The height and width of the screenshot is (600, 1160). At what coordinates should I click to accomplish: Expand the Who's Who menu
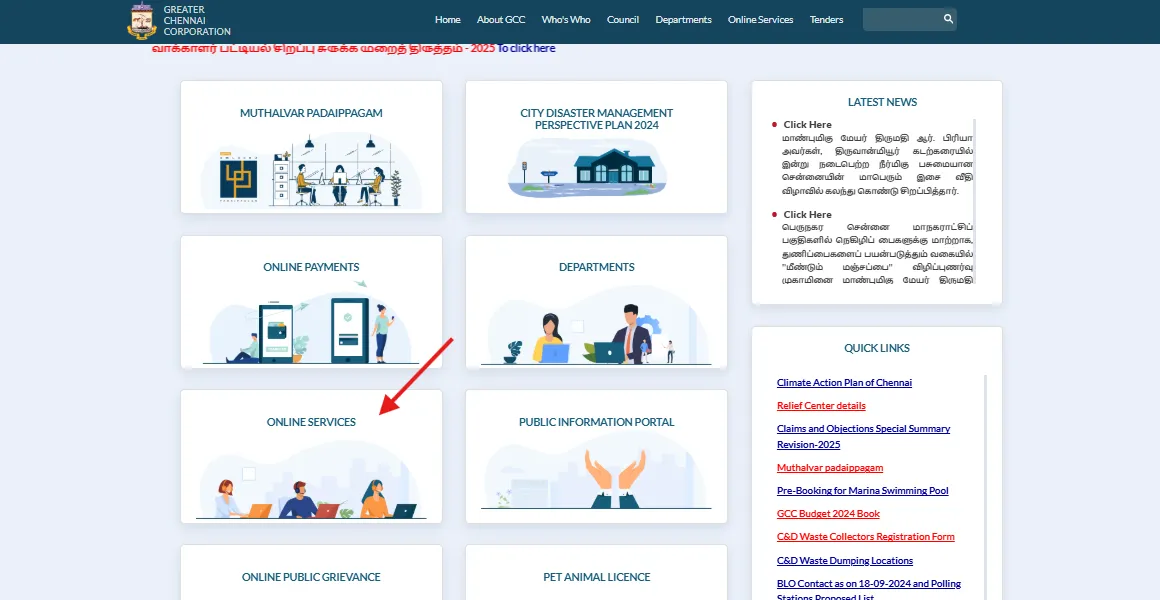click(x=566, y=20)
